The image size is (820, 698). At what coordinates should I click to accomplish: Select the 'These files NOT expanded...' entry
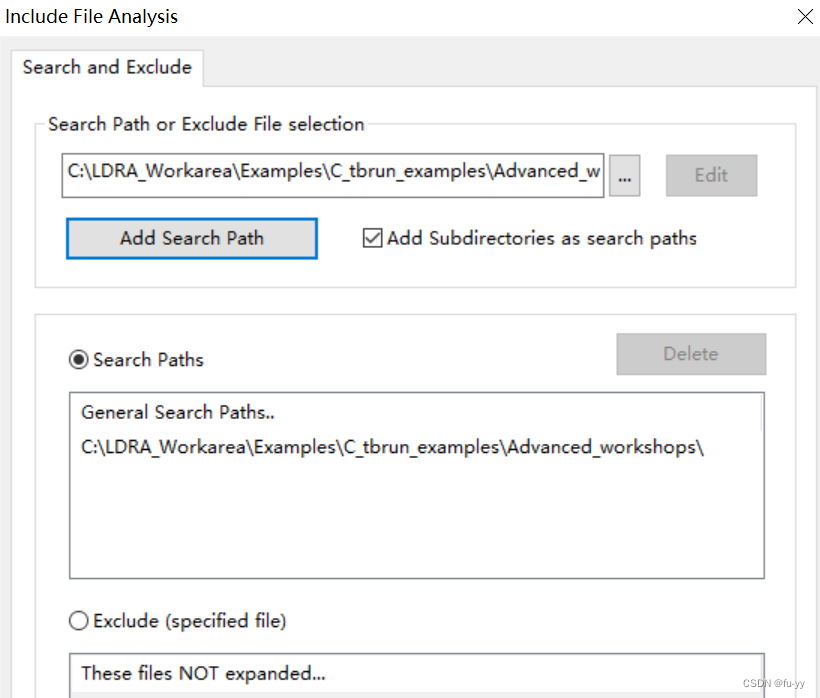[203, 673]
